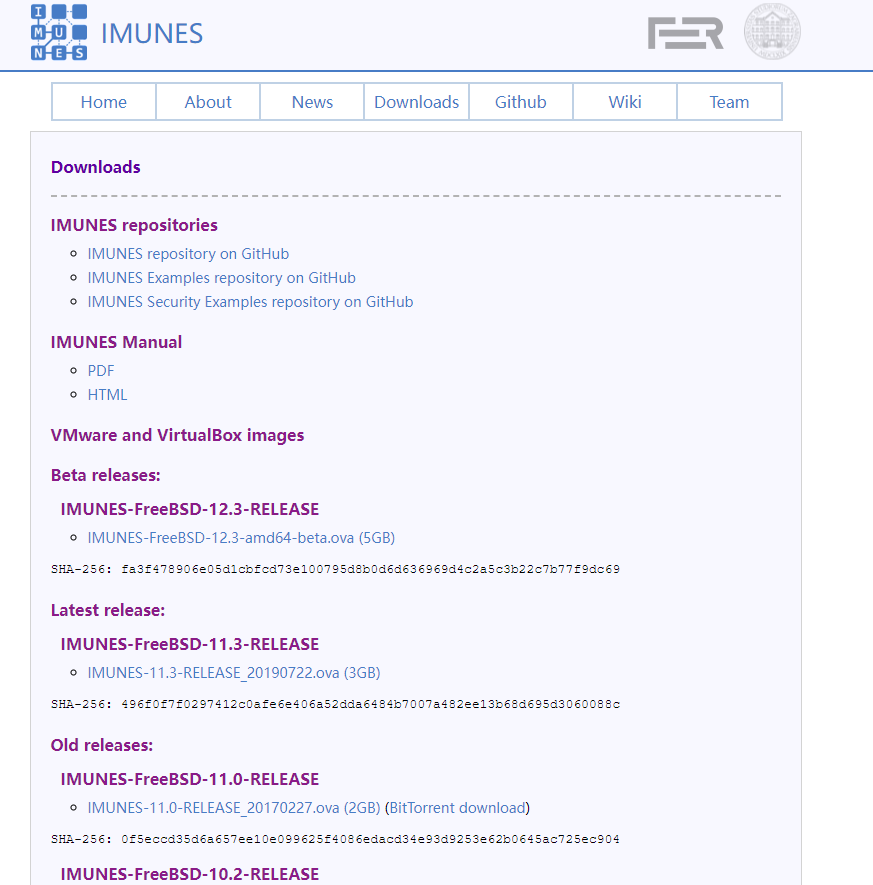Screen dimensions: 873x885
Task: Click the SHA-256 hash starting fa3f478906
Action: tap(370, 569)
